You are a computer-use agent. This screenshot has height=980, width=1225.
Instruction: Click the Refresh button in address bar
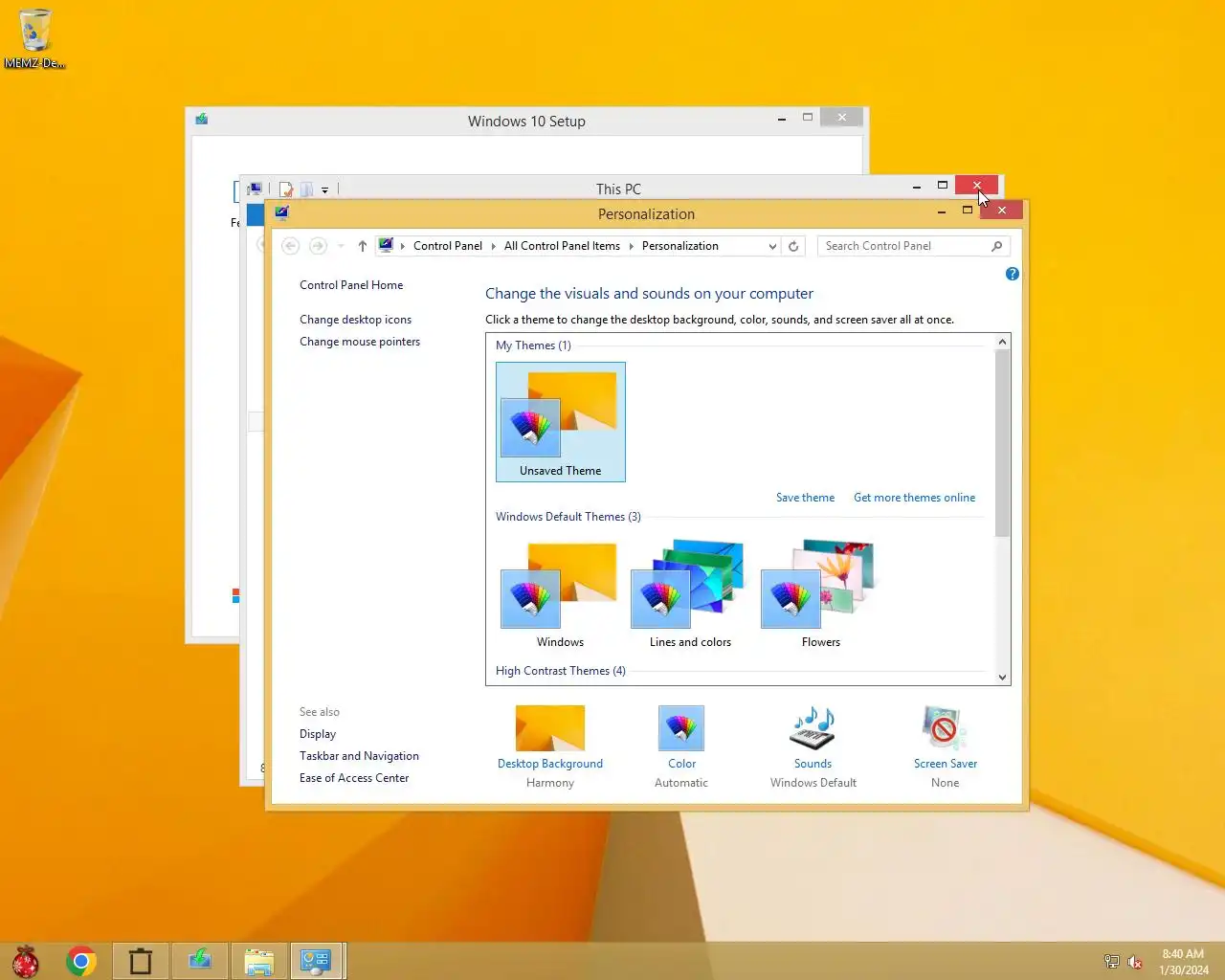[793, 246]
